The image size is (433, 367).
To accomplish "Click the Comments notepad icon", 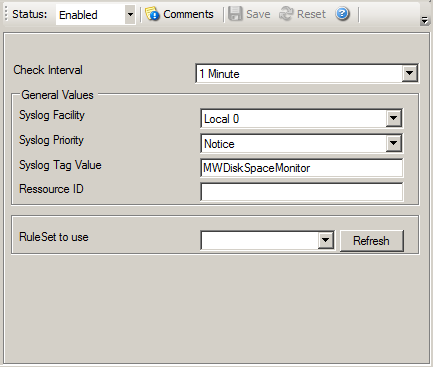I will coord(153,14).
